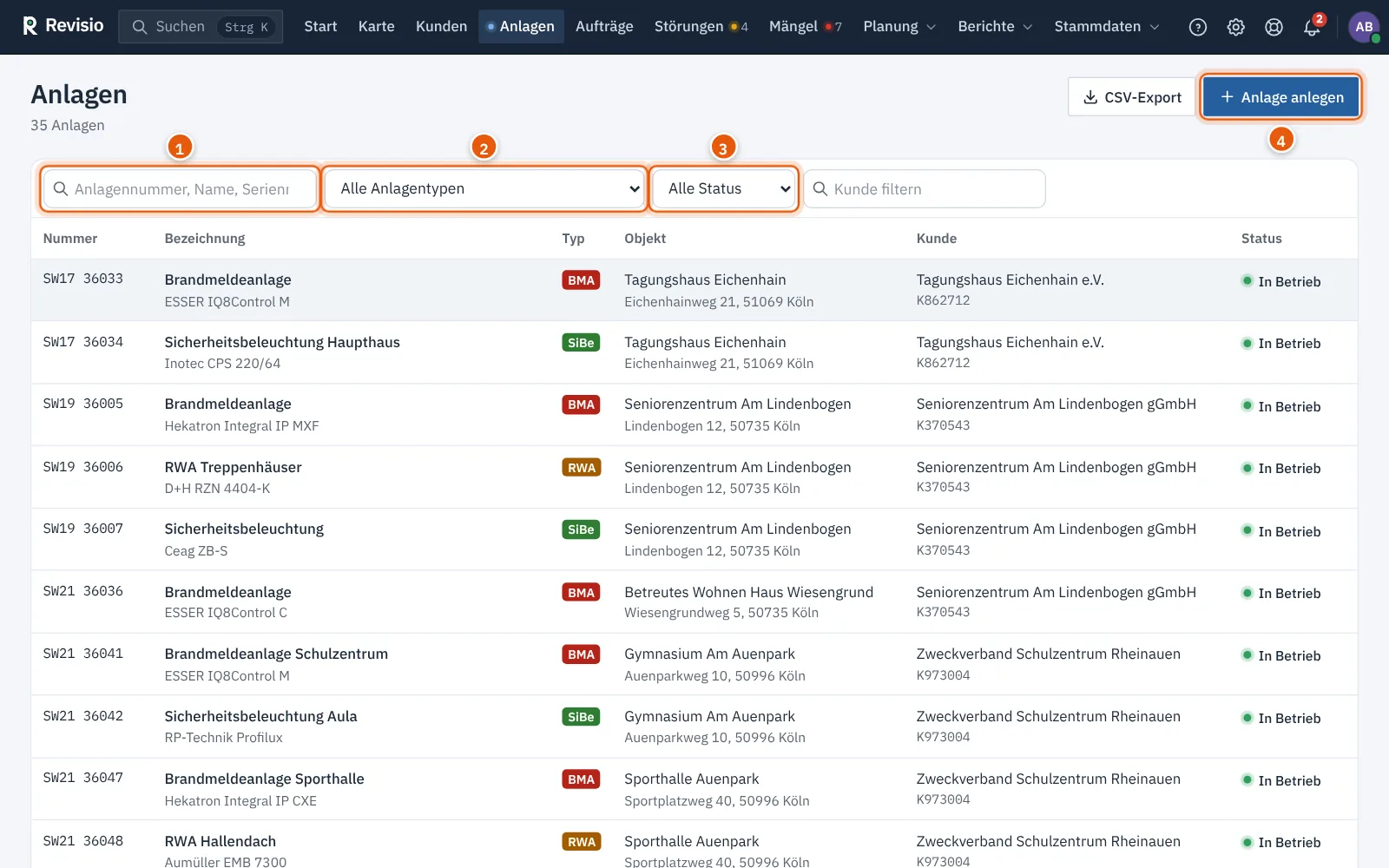This screenshot has height=868, width=1389.
Task: Click customer number K862712 in row SW17 36033
Action: coord(943,300)
